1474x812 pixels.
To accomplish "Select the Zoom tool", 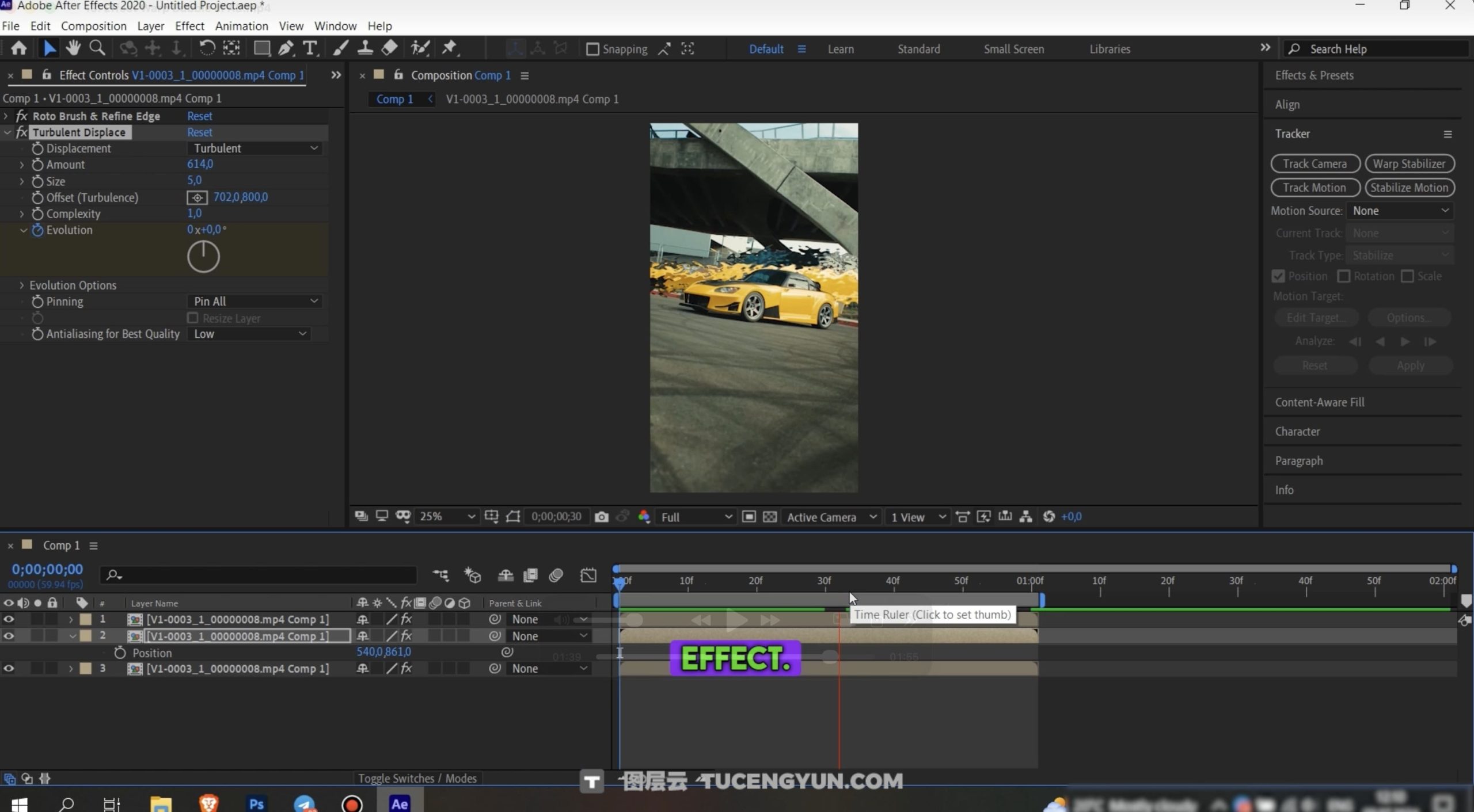I will (97, 48).
